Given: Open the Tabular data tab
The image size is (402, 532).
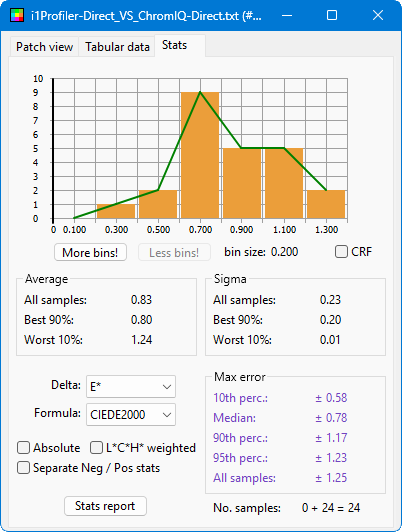Looking at the screenshot, I should point(117,46).
